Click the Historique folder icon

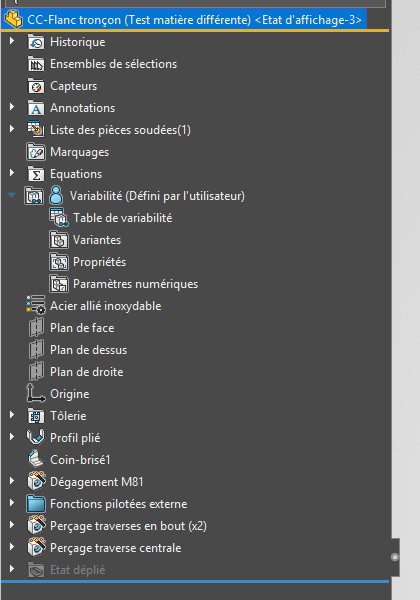click(36, 42)
